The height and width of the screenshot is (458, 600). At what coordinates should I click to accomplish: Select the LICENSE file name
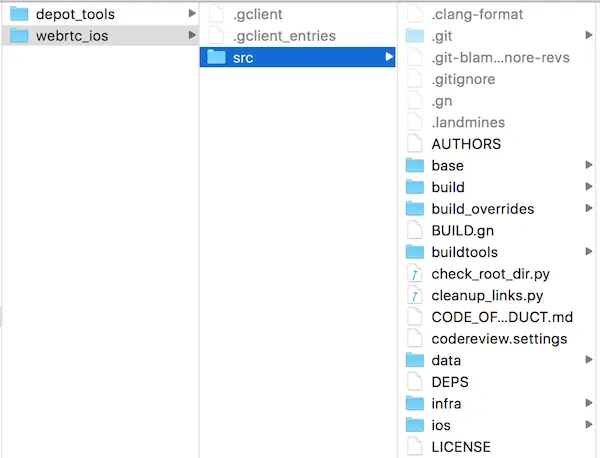(461, 447)
